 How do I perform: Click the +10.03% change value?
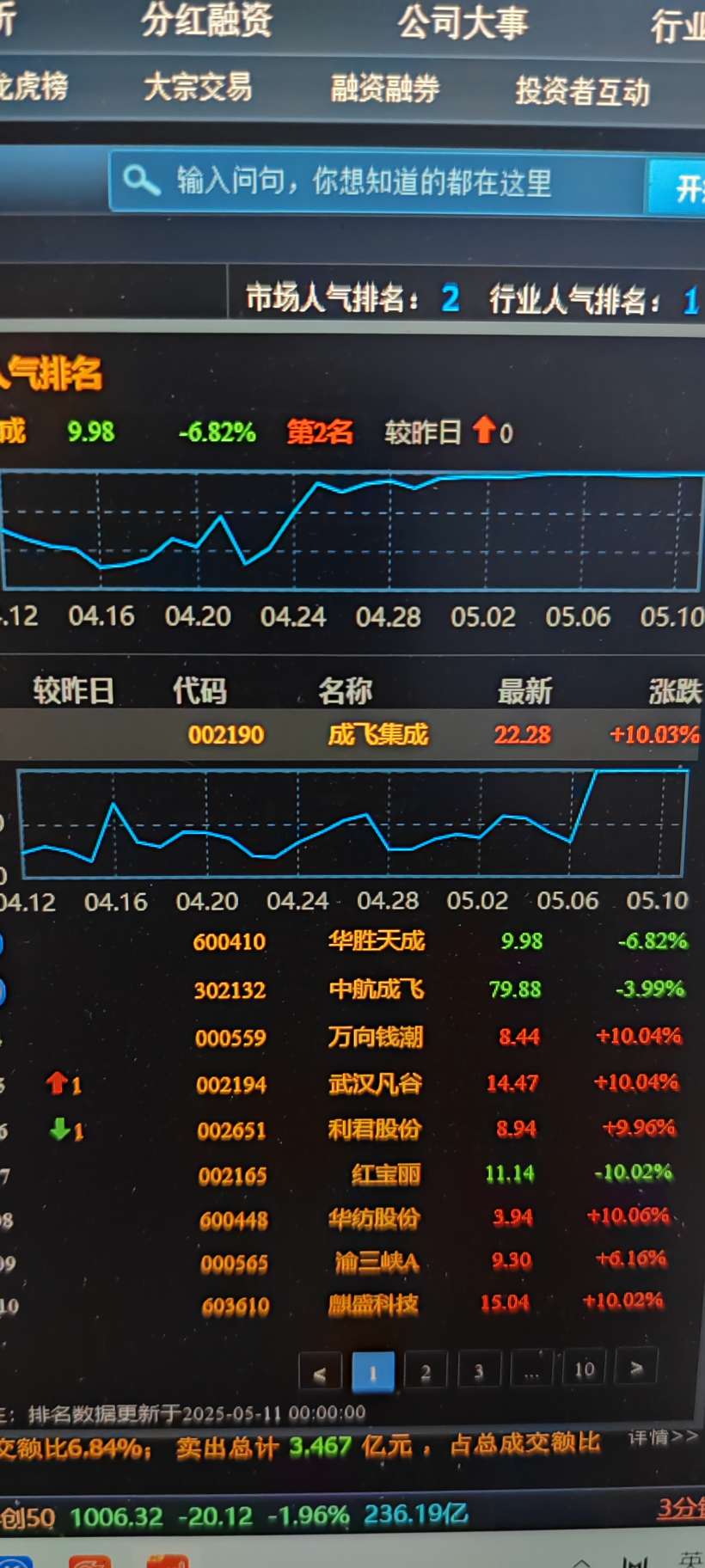(x=654, y=734)
